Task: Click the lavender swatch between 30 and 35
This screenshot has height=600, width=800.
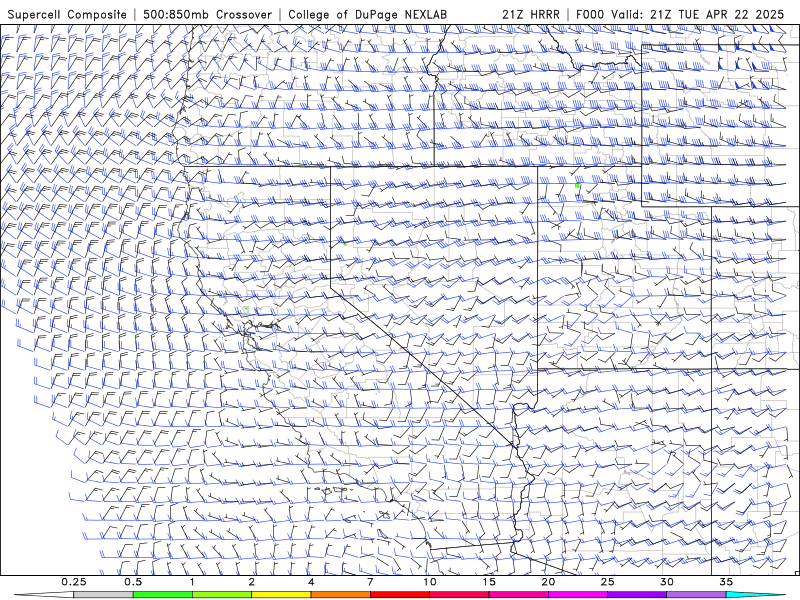Action: pos(696,595)
